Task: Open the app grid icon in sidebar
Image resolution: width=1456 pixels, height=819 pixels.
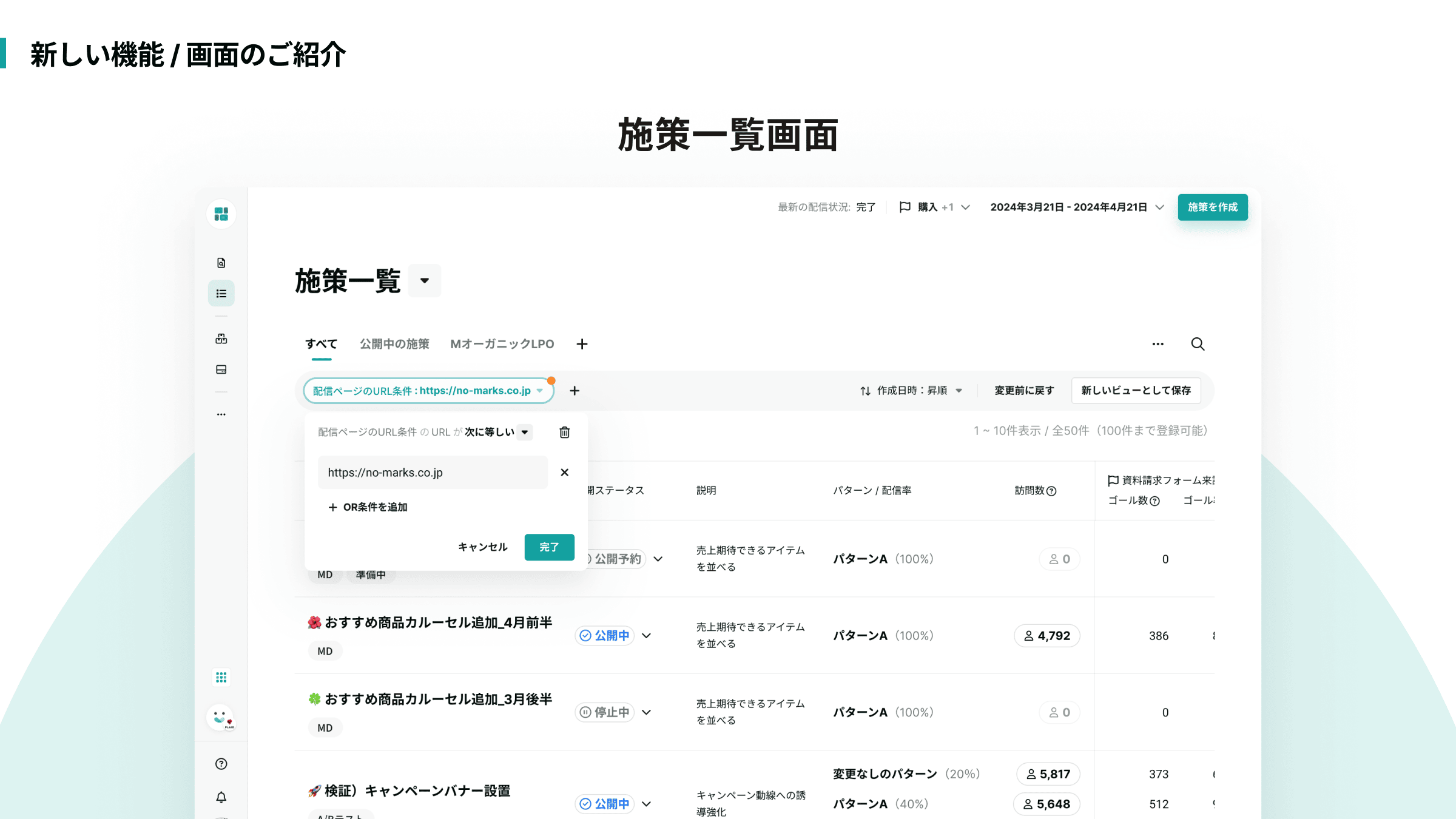Action: pyautogui.click(x=221, y=677)
